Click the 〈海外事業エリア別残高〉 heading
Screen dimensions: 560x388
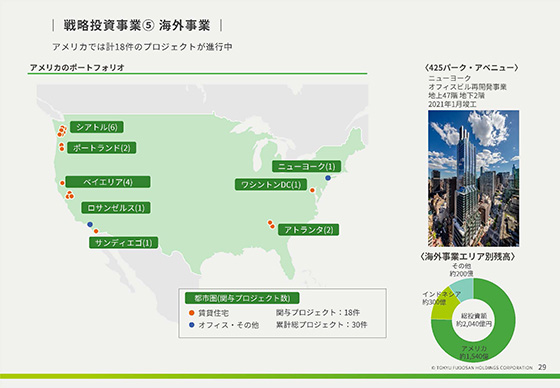(x=468, y=257)
